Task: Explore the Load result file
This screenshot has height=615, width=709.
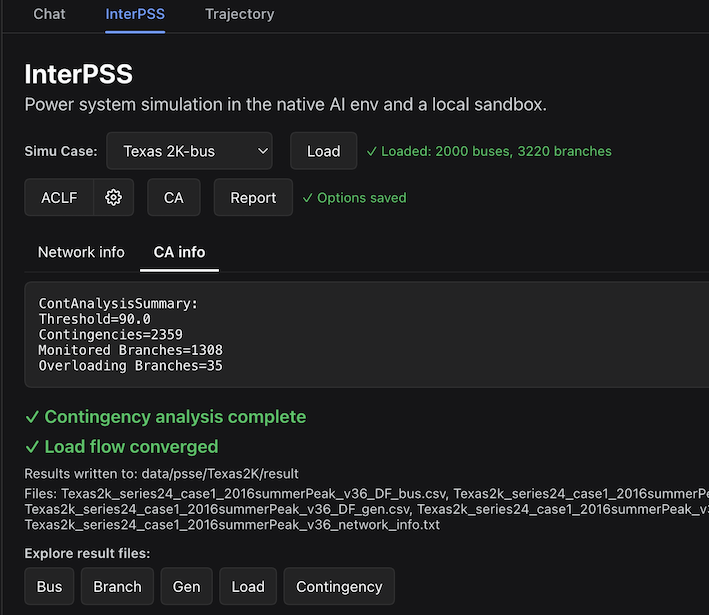Action: pyautogui.click(x=248, y=586)
